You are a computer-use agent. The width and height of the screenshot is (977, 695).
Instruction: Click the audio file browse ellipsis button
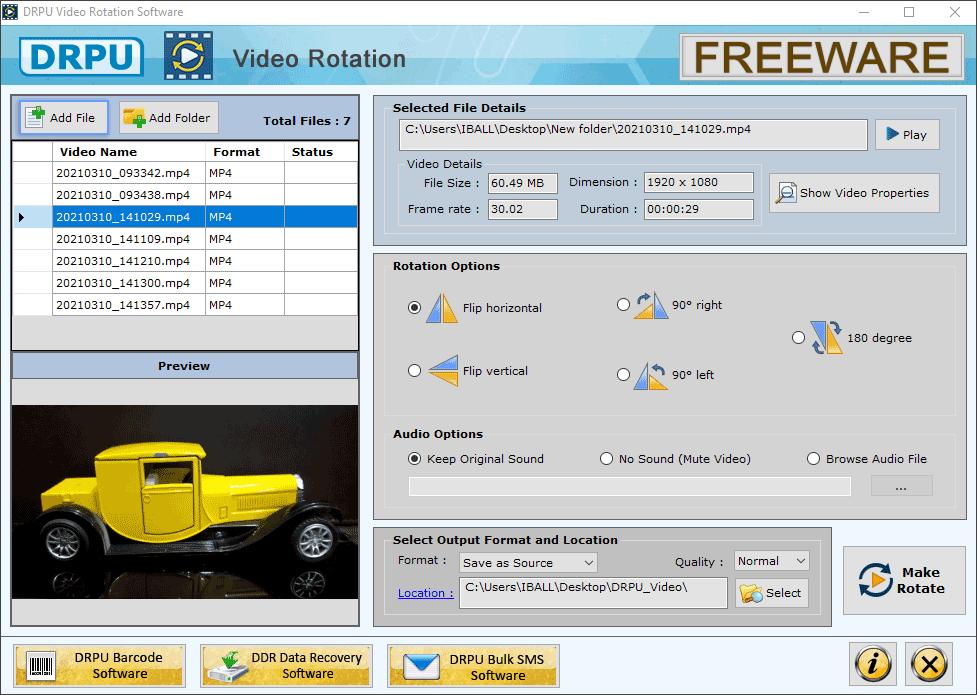tap(901, 486)
